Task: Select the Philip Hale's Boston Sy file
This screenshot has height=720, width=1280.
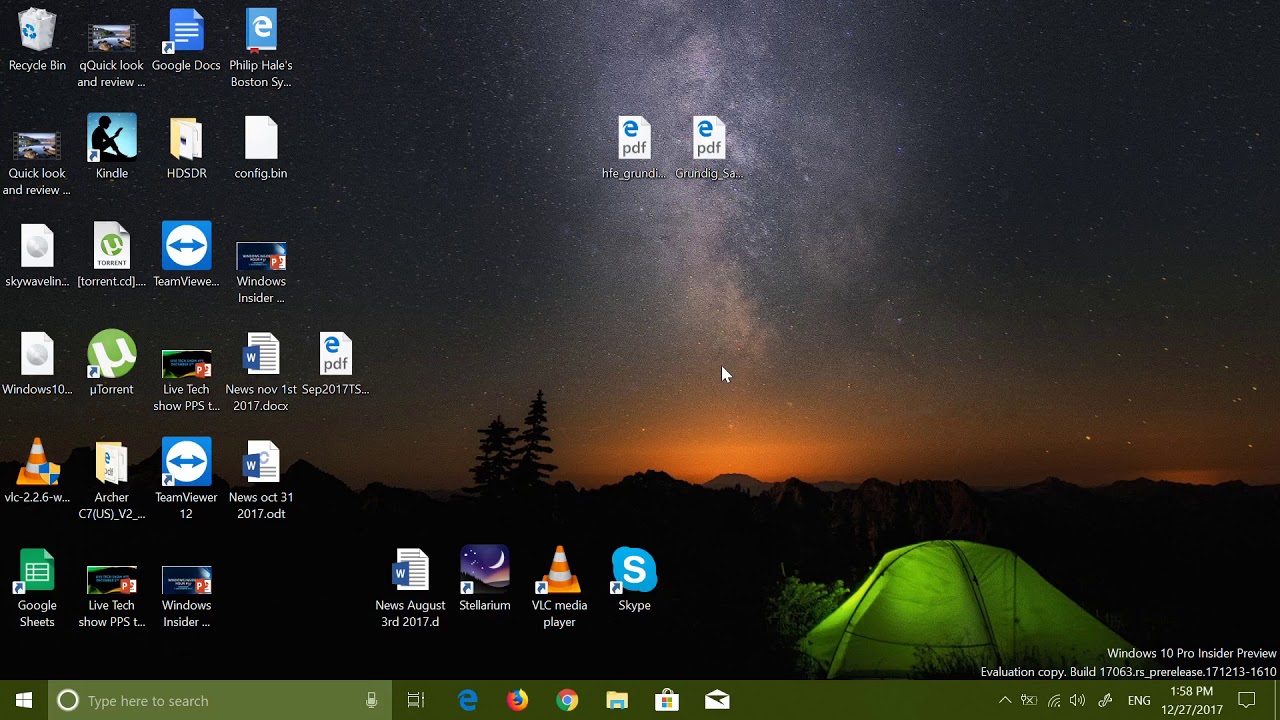Action: click(x=261, y=48)
